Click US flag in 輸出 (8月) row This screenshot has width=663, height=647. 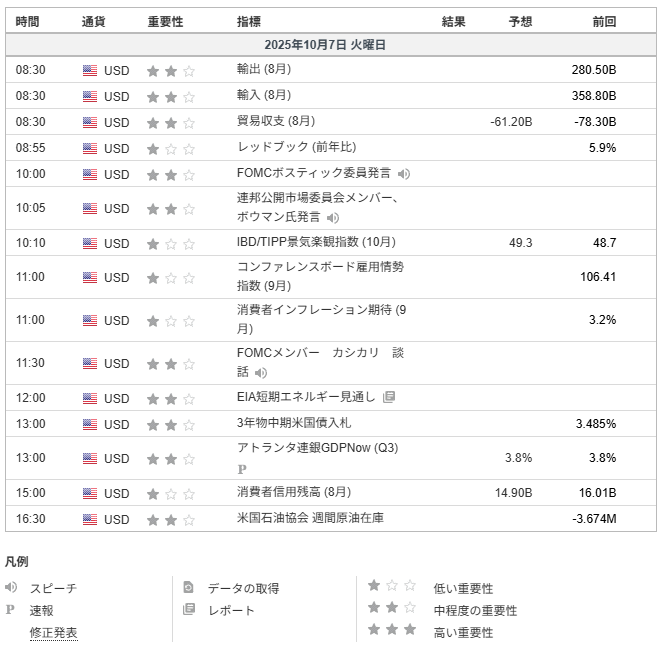90,71
